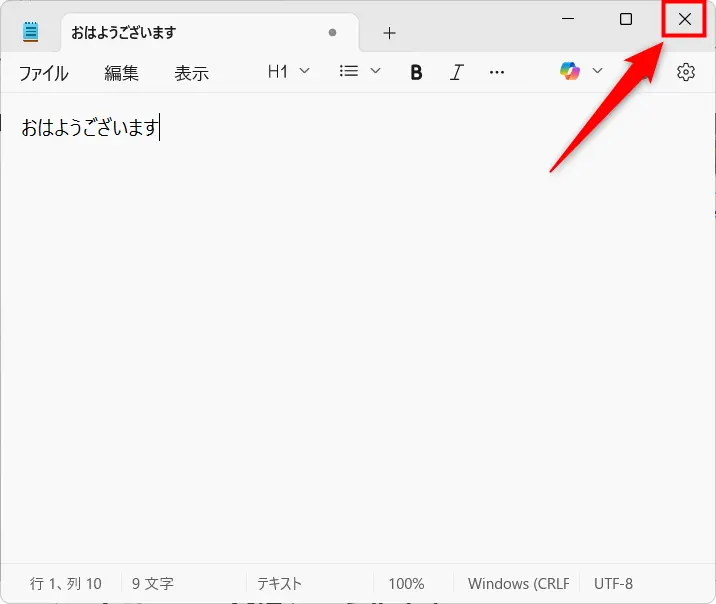Expand the Copilot dropdown chevron
716x604 pixels.
[597, 71]
